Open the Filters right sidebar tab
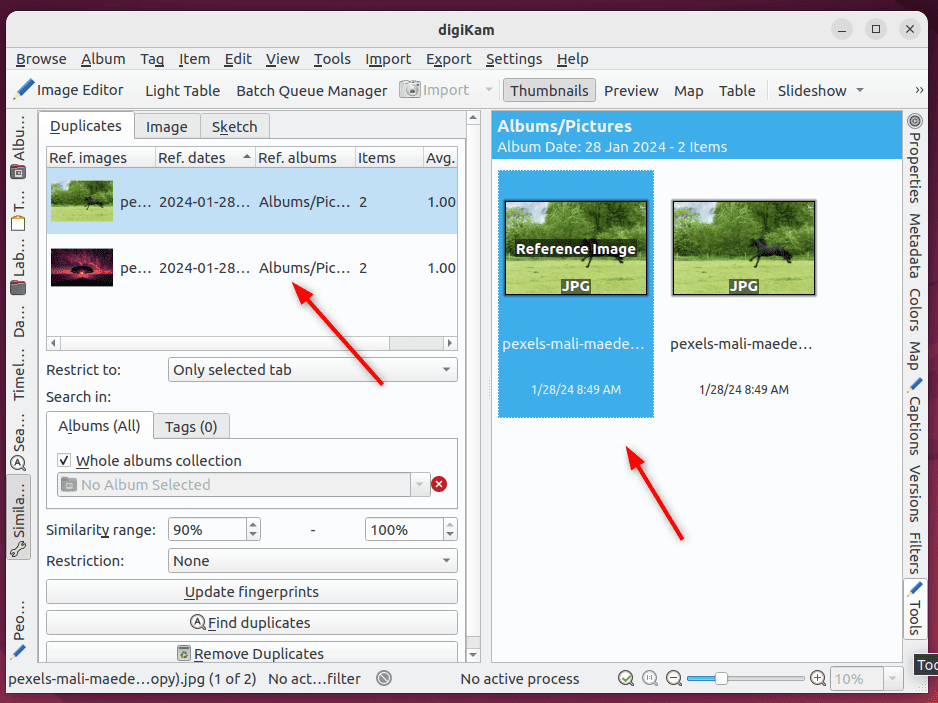 click(915, 553)
